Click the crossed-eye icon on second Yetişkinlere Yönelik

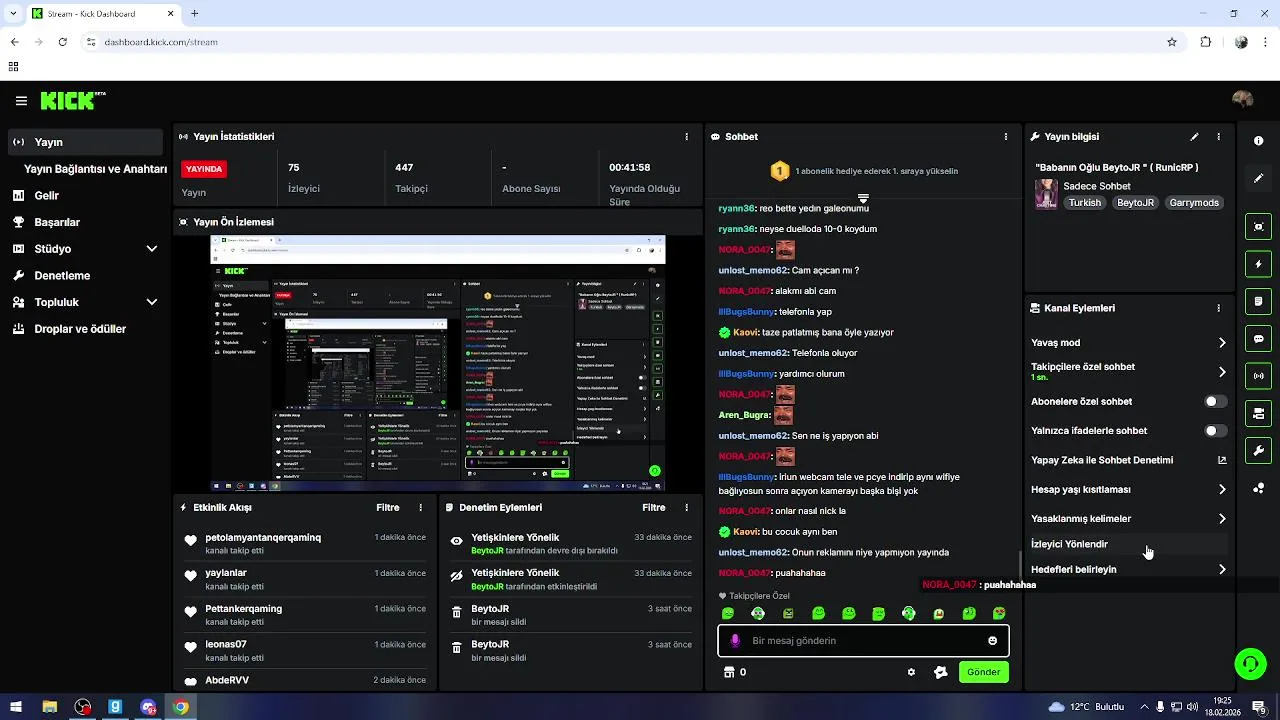(x=457, y=577)
